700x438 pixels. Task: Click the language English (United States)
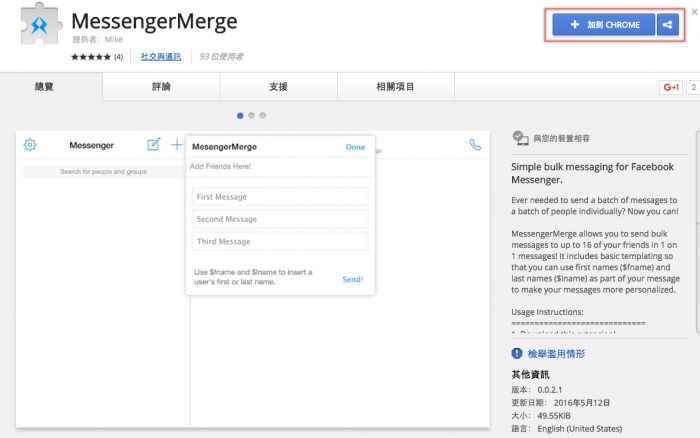click(579, 429)
